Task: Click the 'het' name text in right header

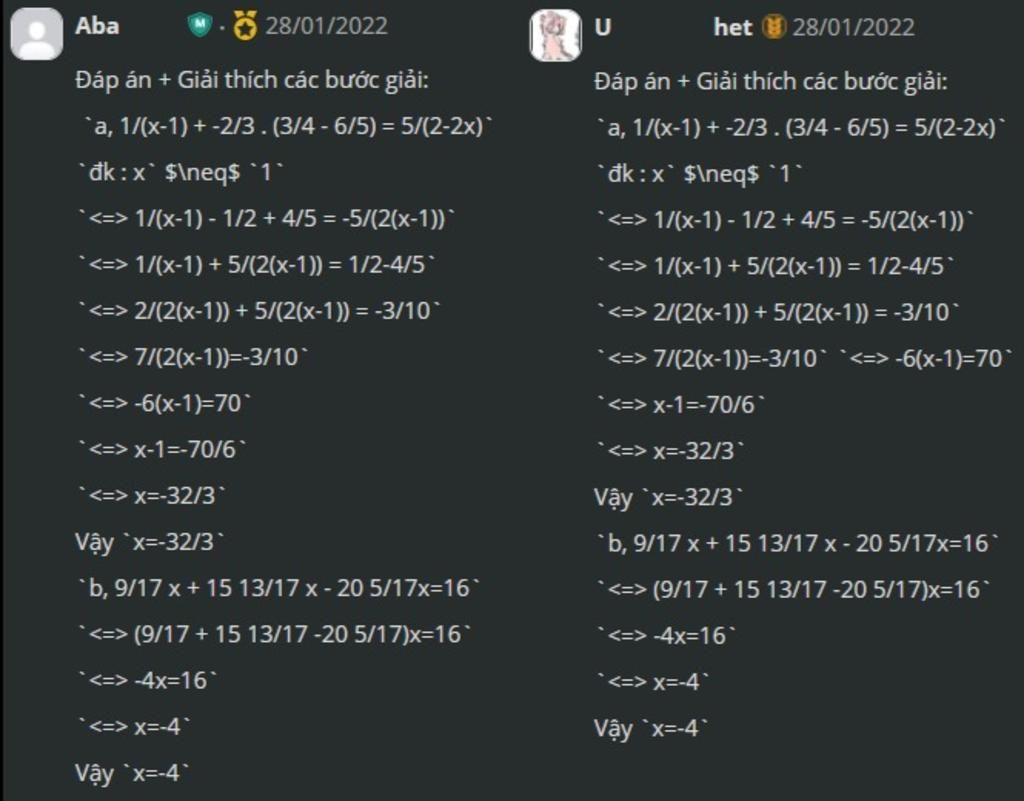Action: coord(732,27)
